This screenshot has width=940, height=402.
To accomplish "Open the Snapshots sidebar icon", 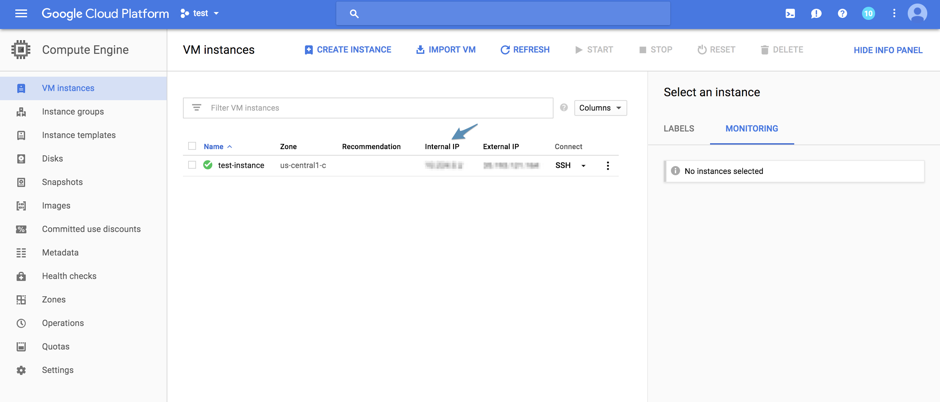I will pyautogui.click(x=21, y=182).
